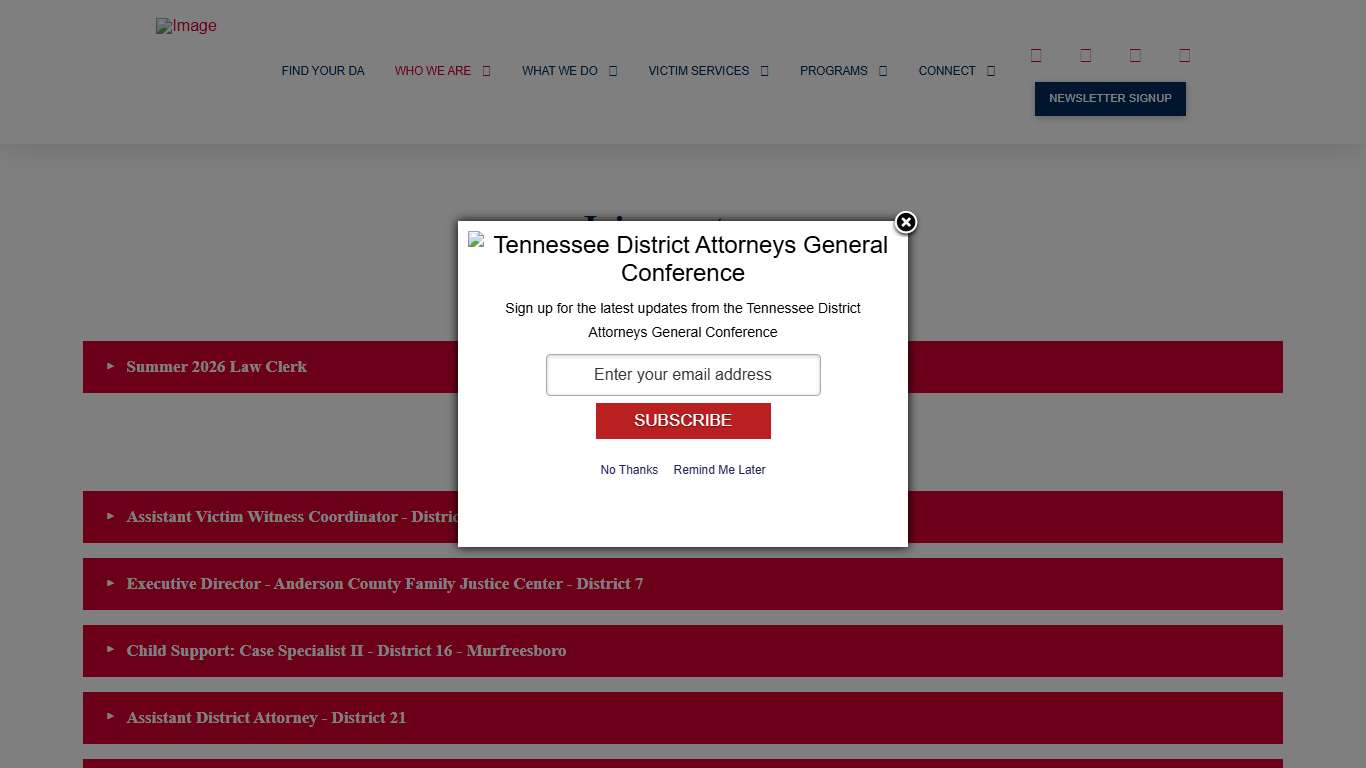
Task: Click the SUBSCRIBE button in the popup
Action: click(x=683, y=420)
